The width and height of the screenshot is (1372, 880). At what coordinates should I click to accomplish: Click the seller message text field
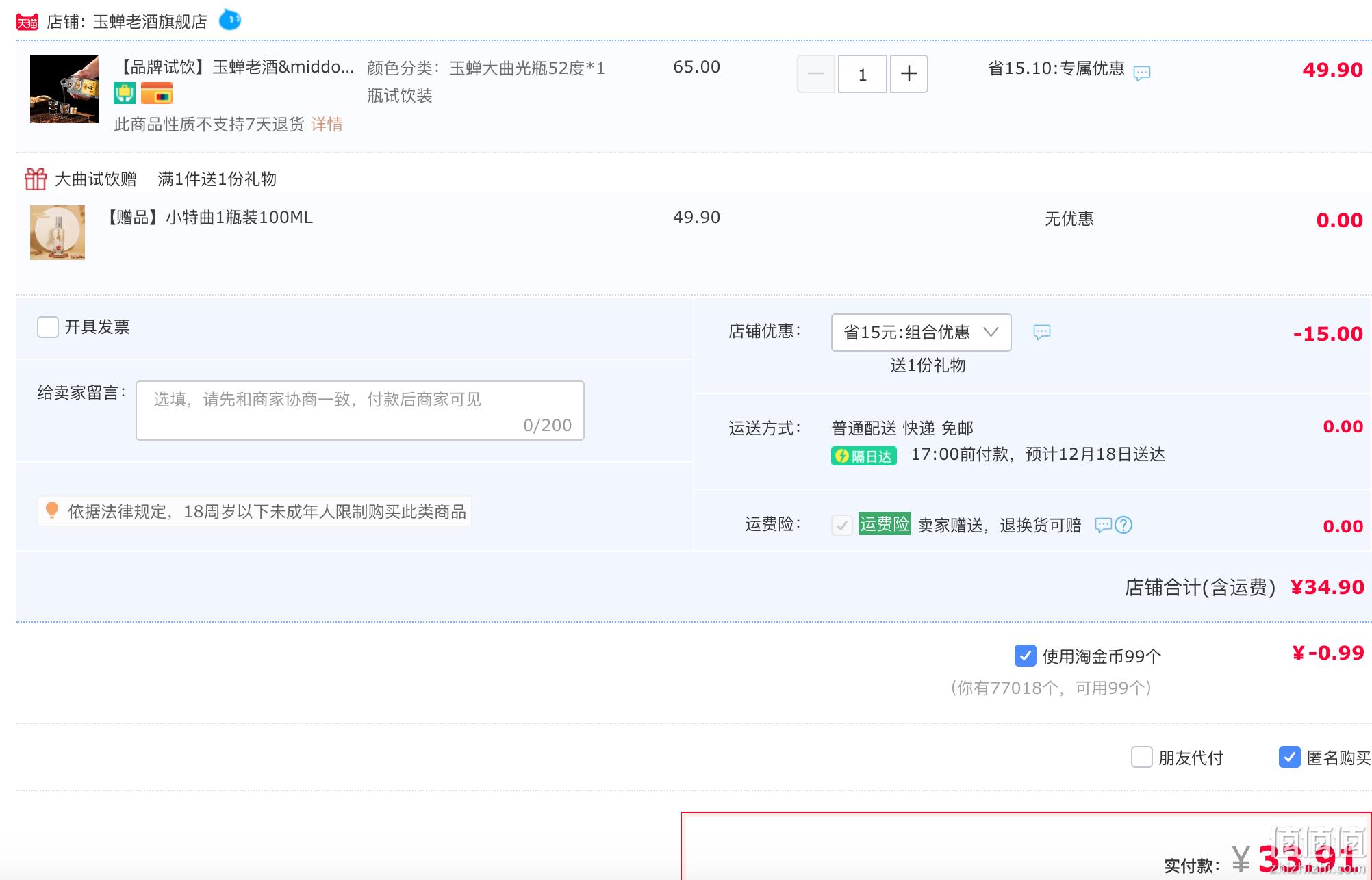[360, 411]
